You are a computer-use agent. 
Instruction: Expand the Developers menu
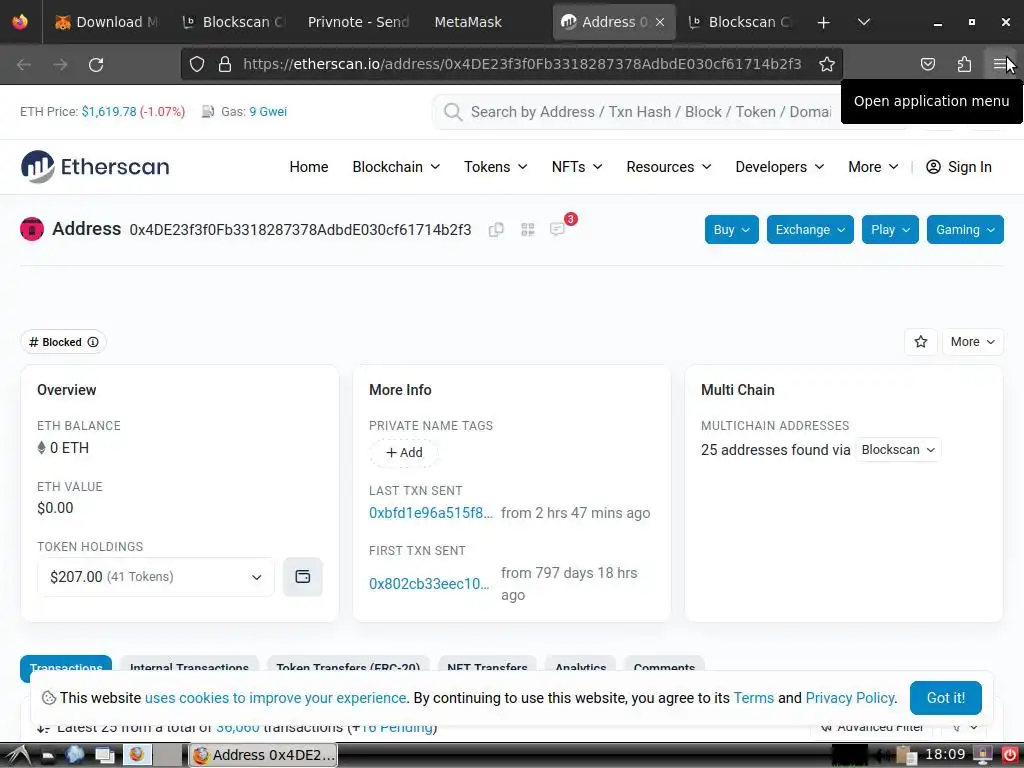coord(780,167)
